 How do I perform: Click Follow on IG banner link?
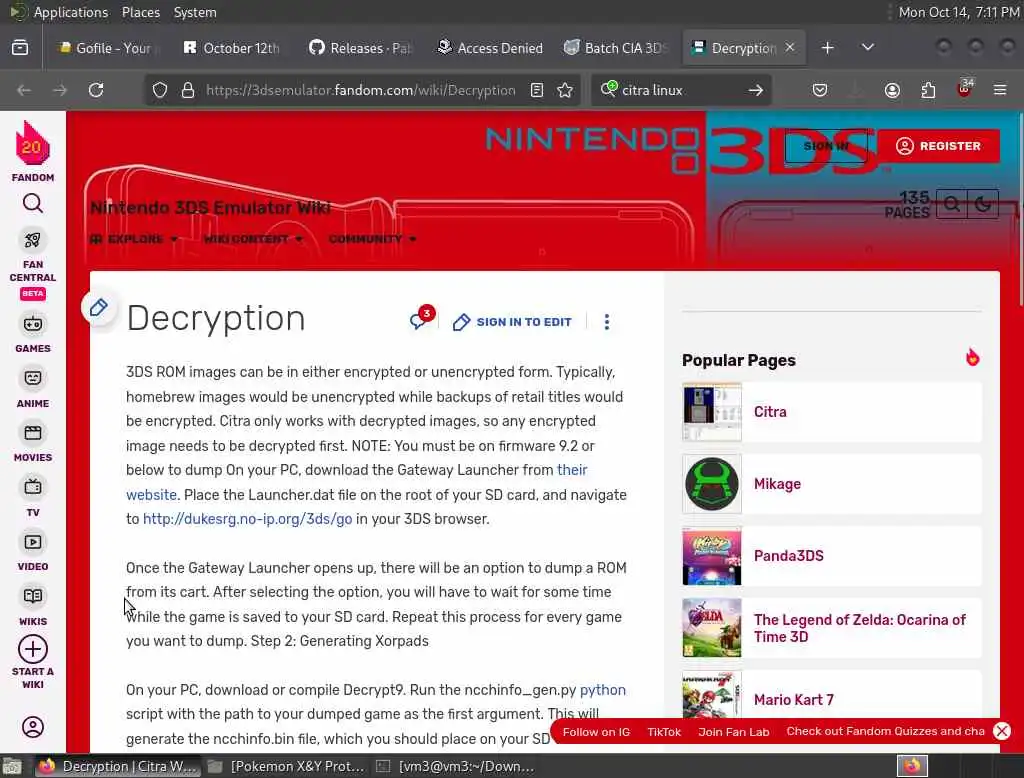(x=596, y=732)
